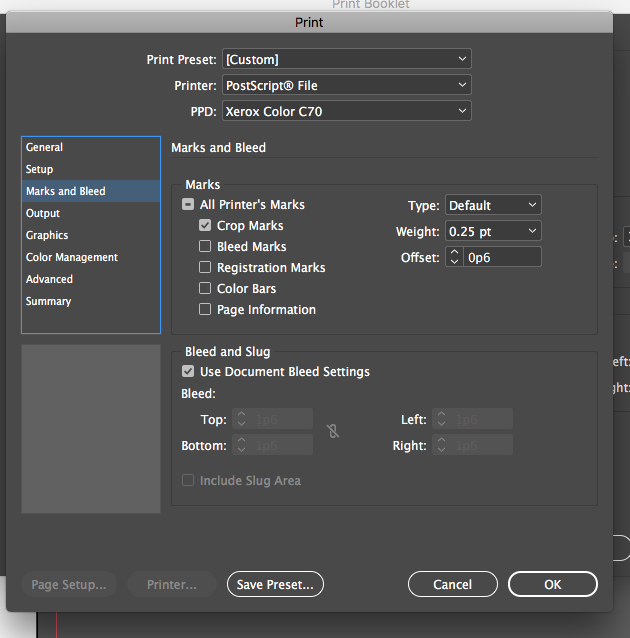Toggle the bleed link chain icon
Viewport: 630px width, 638px height.
333,431
